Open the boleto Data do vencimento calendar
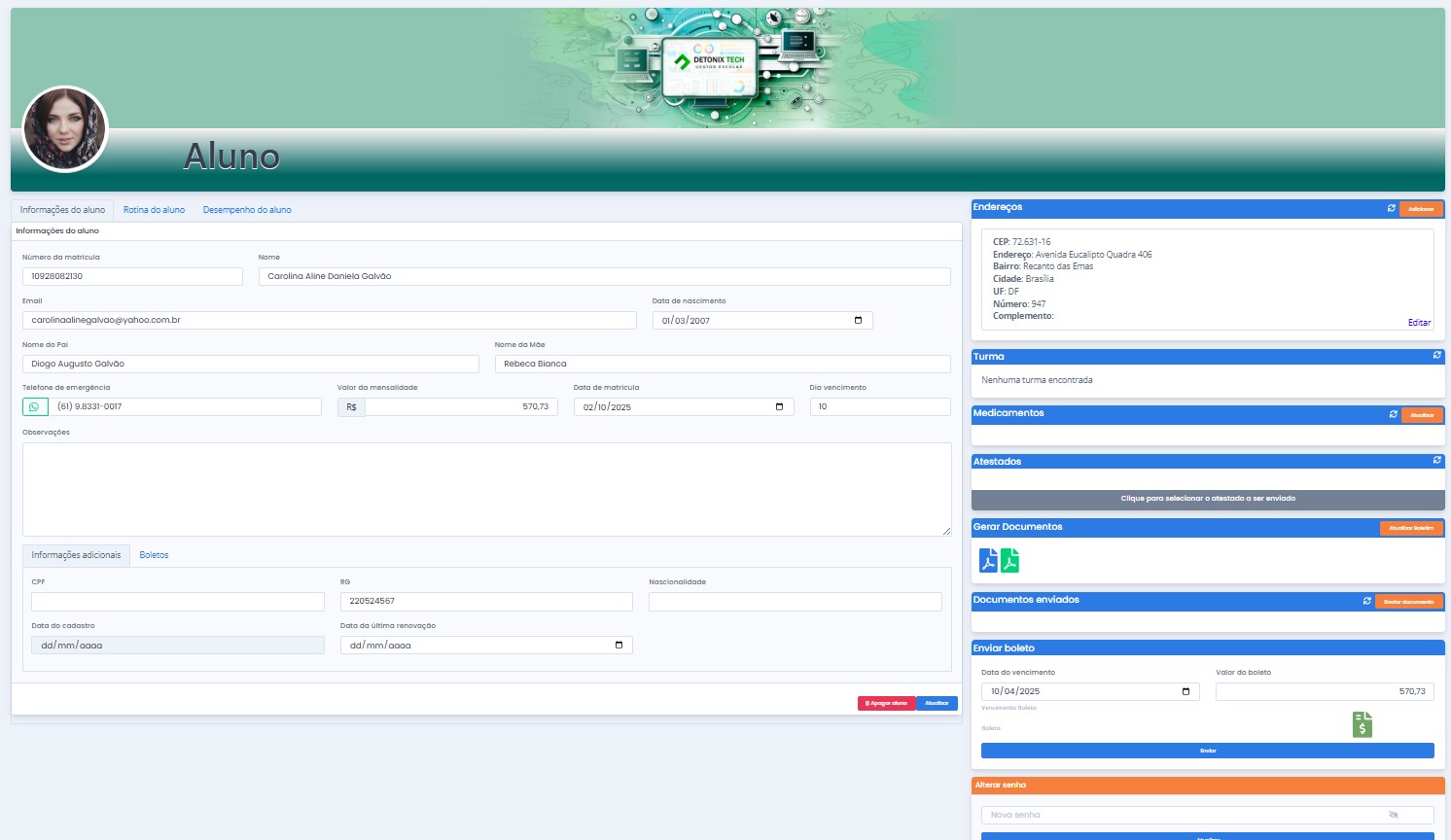 click(1186, 691)
